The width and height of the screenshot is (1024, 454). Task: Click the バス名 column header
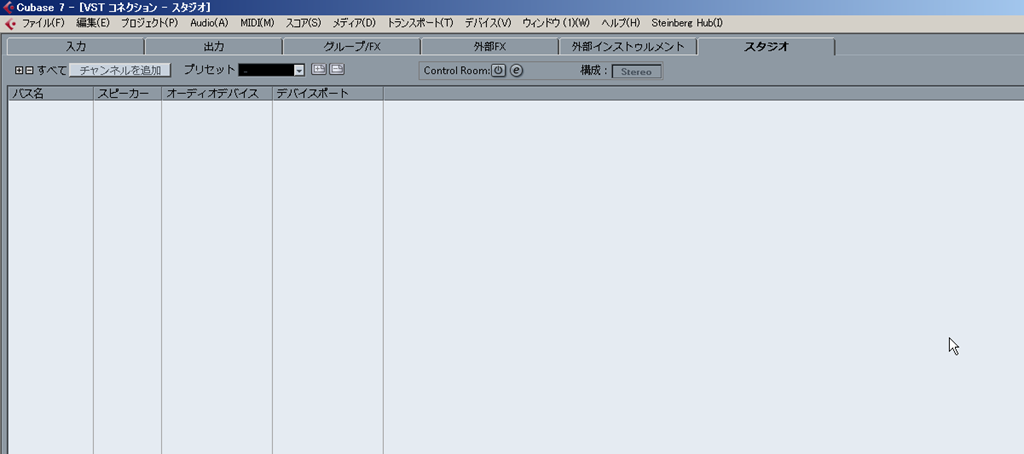51,93
